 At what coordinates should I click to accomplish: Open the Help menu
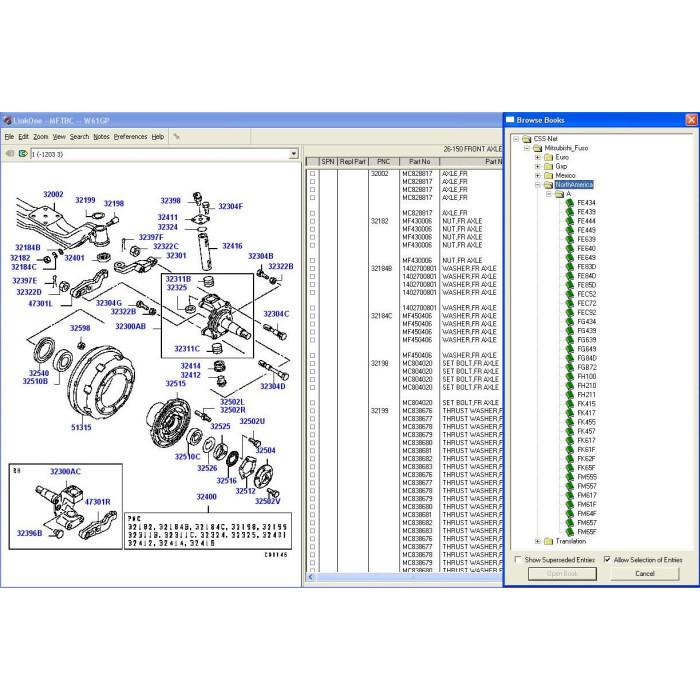[x=158, y=137]
